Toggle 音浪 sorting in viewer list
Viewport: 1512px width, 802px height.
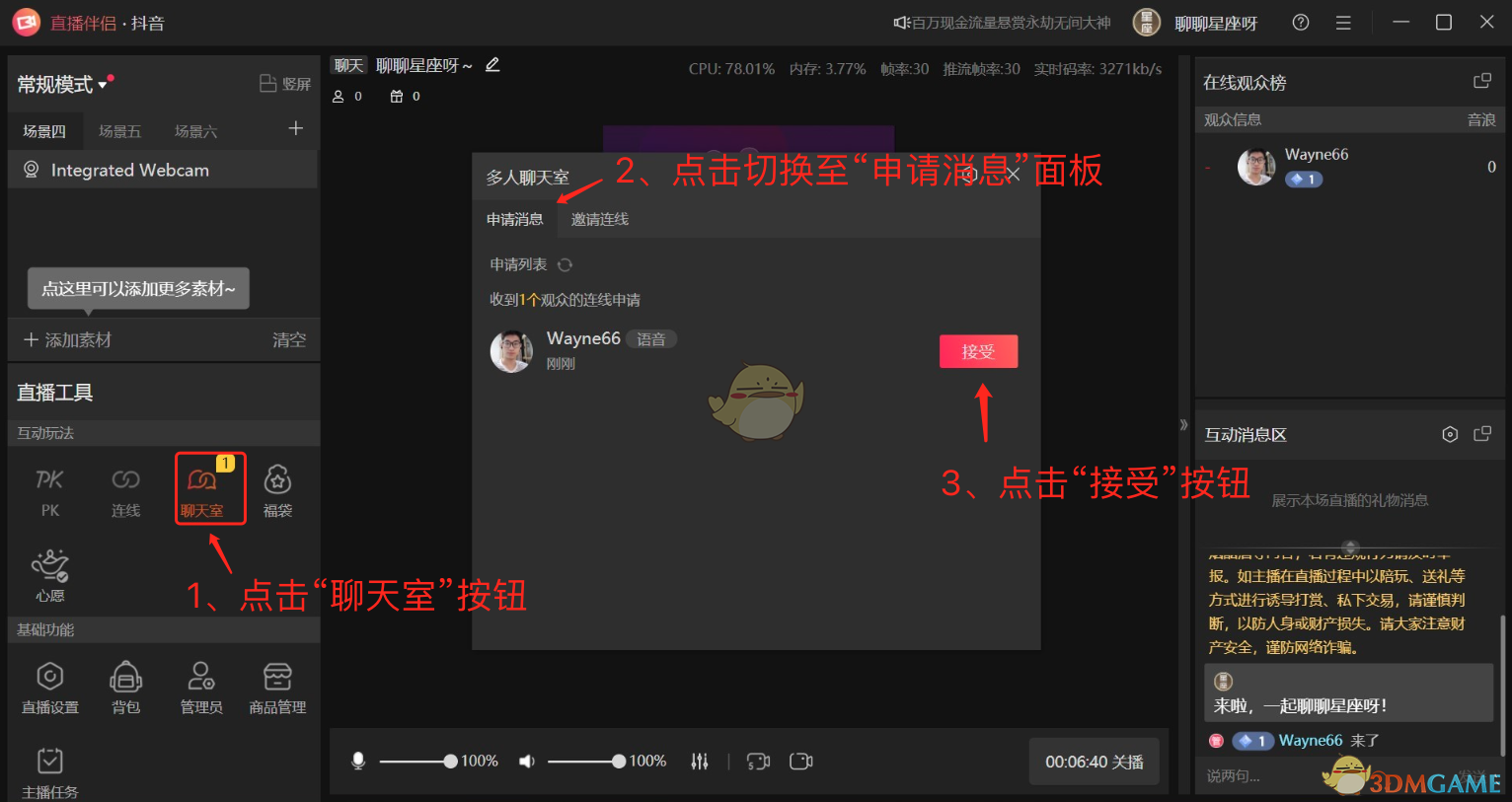tap(1481, 119)
